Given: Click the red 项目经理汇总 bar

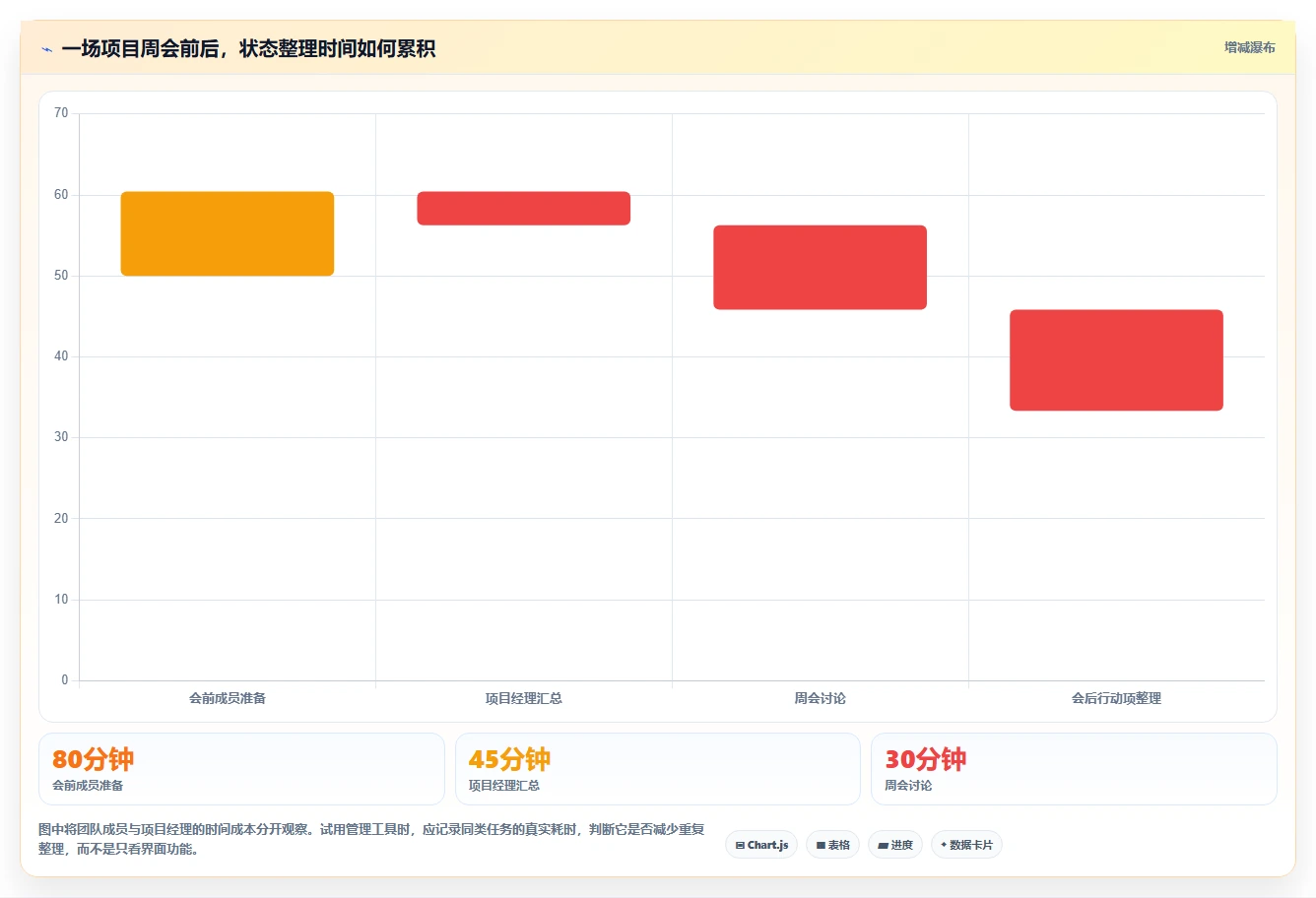Looking at the screenshot, I should pos(523,209).
